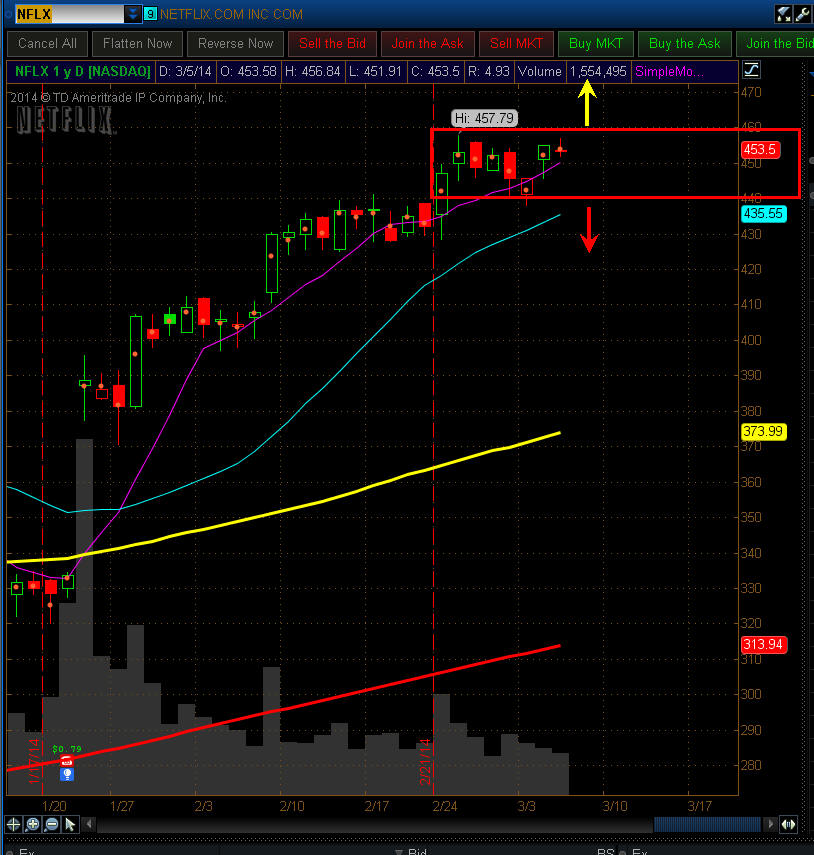The image size is (814, 855).
Task: Click the NFLX 1 y D [NASDAQ] header label
Action: click(x=82, y=71)
